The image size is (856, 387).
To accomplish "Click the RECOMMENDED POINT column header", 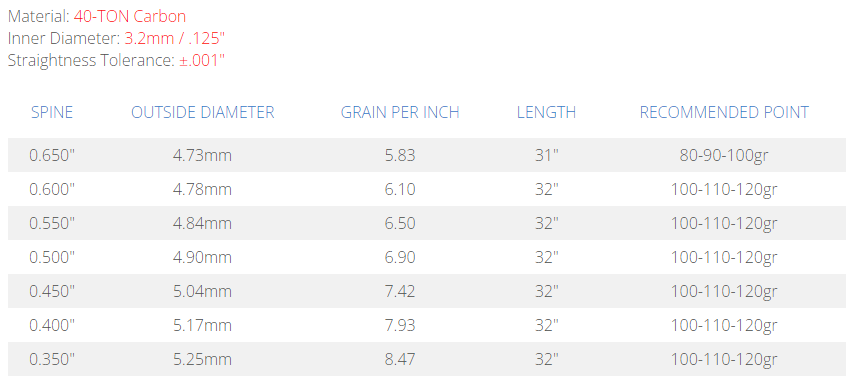I will (x=724, y=112).
